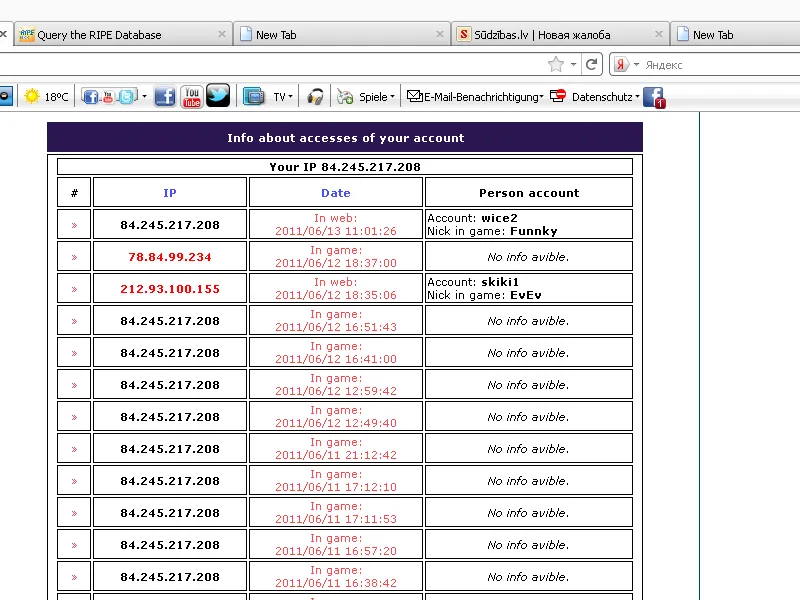Sort table by the IP column header

click(x=170, y=193)
